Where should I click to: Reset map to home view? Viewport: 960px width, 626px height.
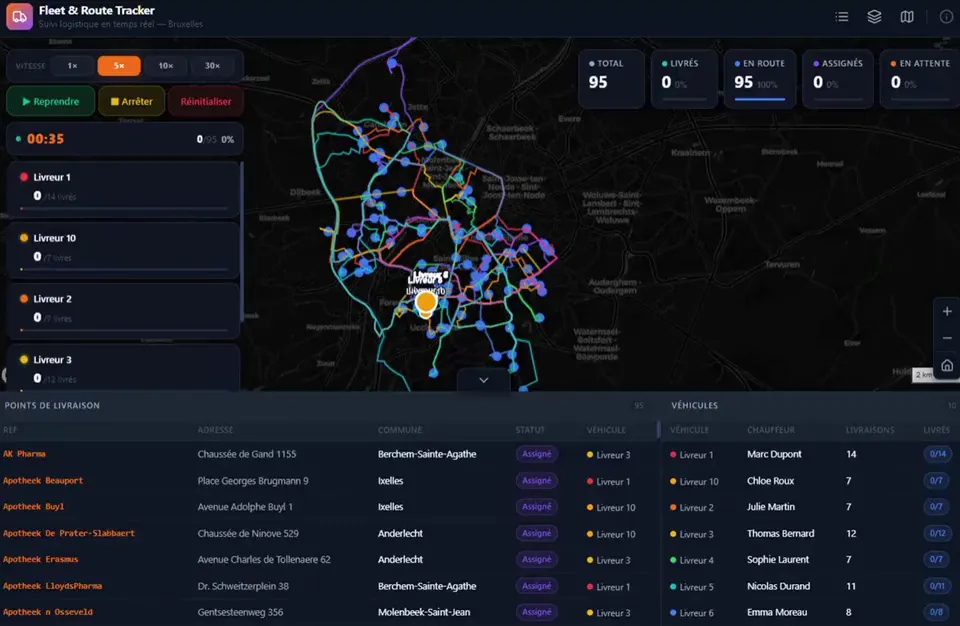click(x=947, y=366)
